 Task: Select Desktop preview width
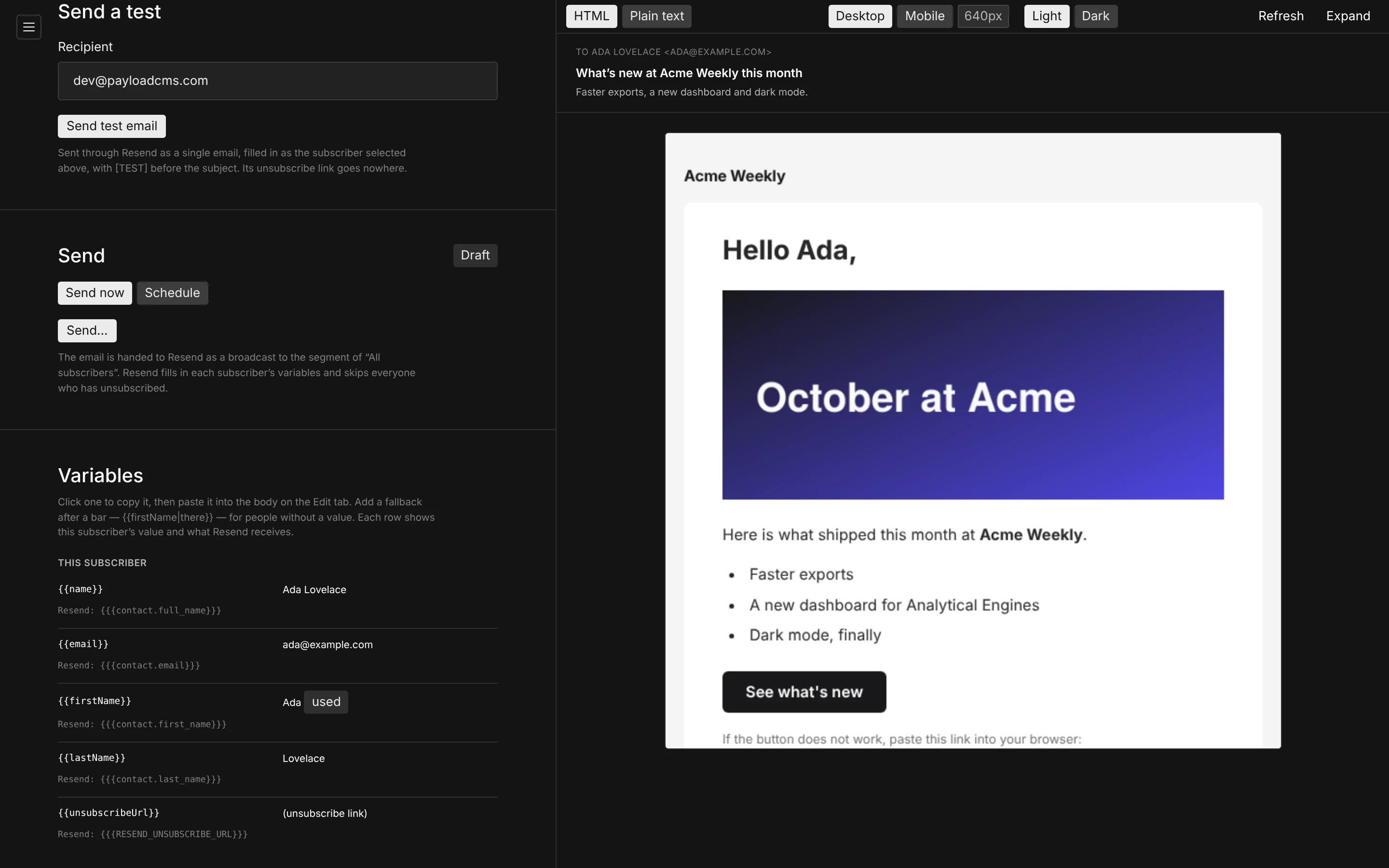coord(860,16)
